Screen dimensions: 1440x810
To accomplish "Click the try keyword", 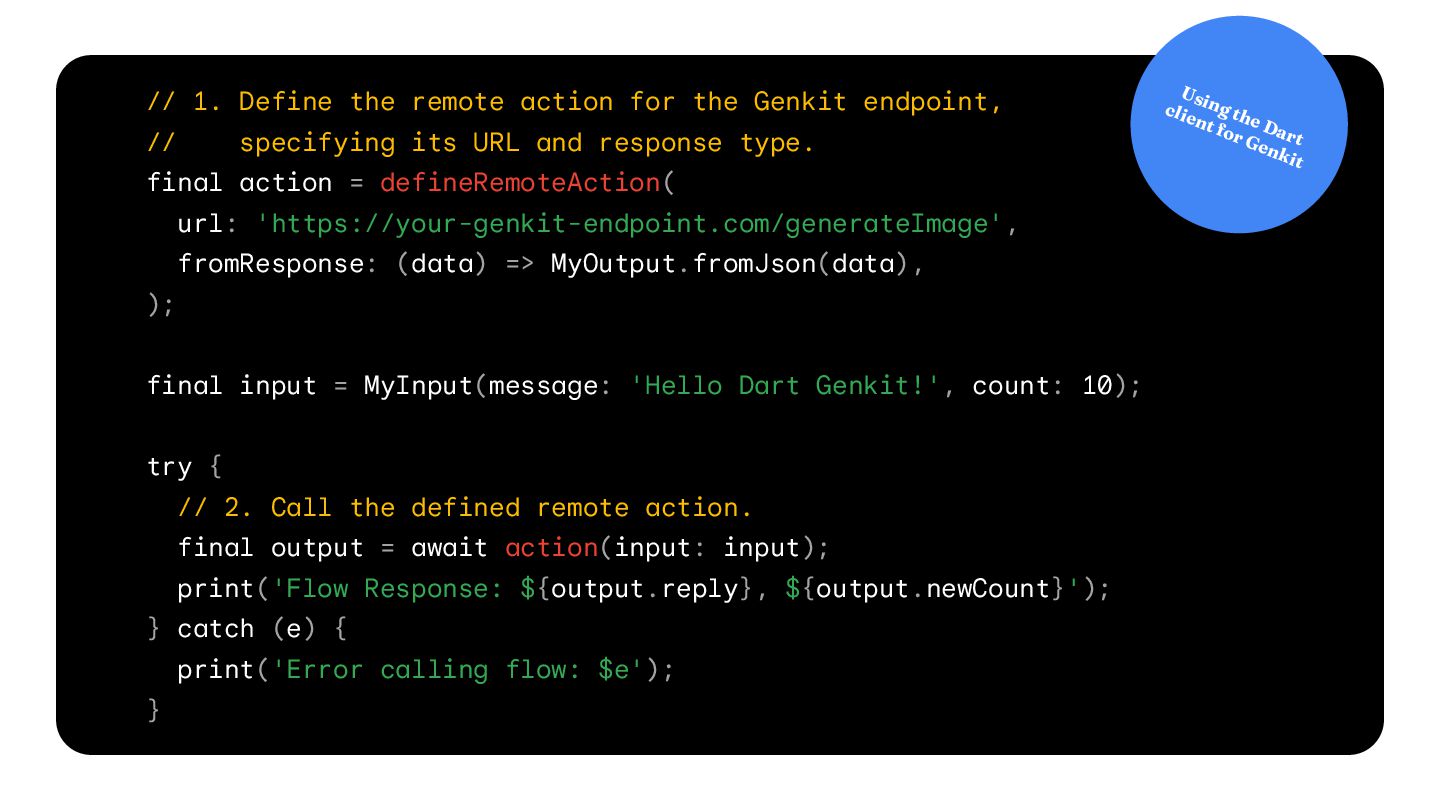I will tap(170, 468).
